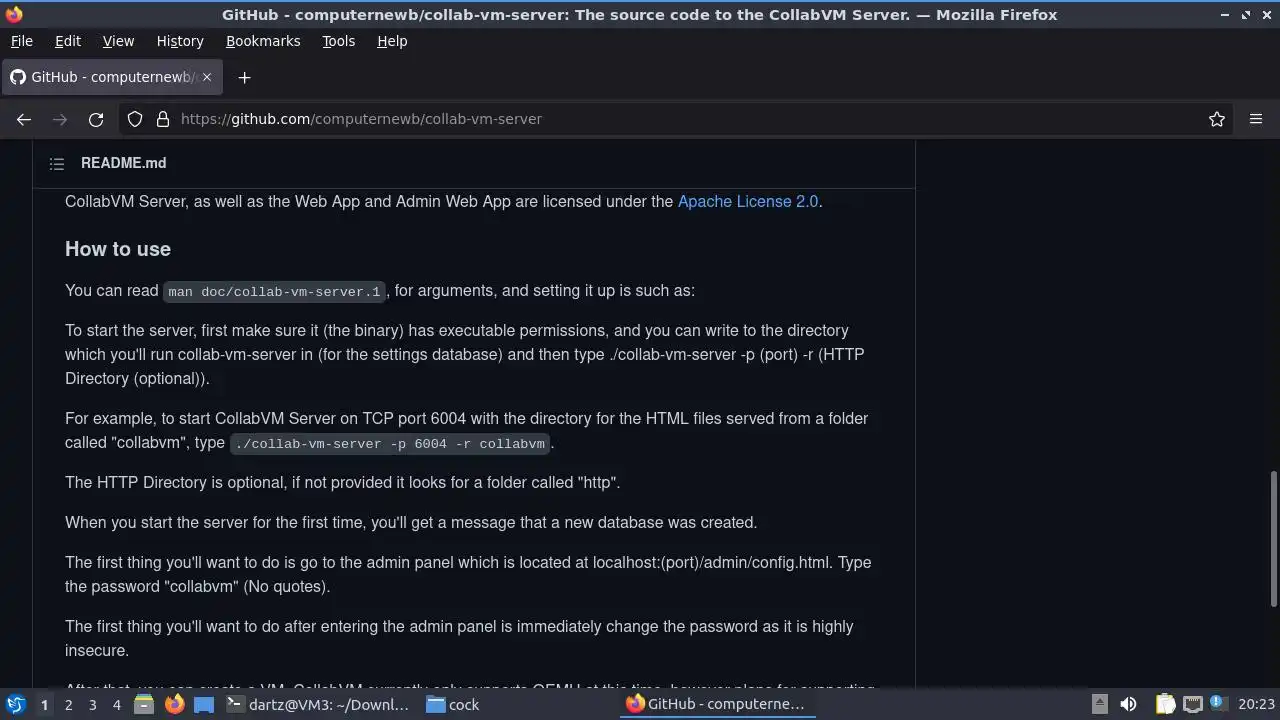Image resolution: width=1280 pixels, height=720 pixels.
Task: Open the volume speaker control
Action: (1128, 704)
